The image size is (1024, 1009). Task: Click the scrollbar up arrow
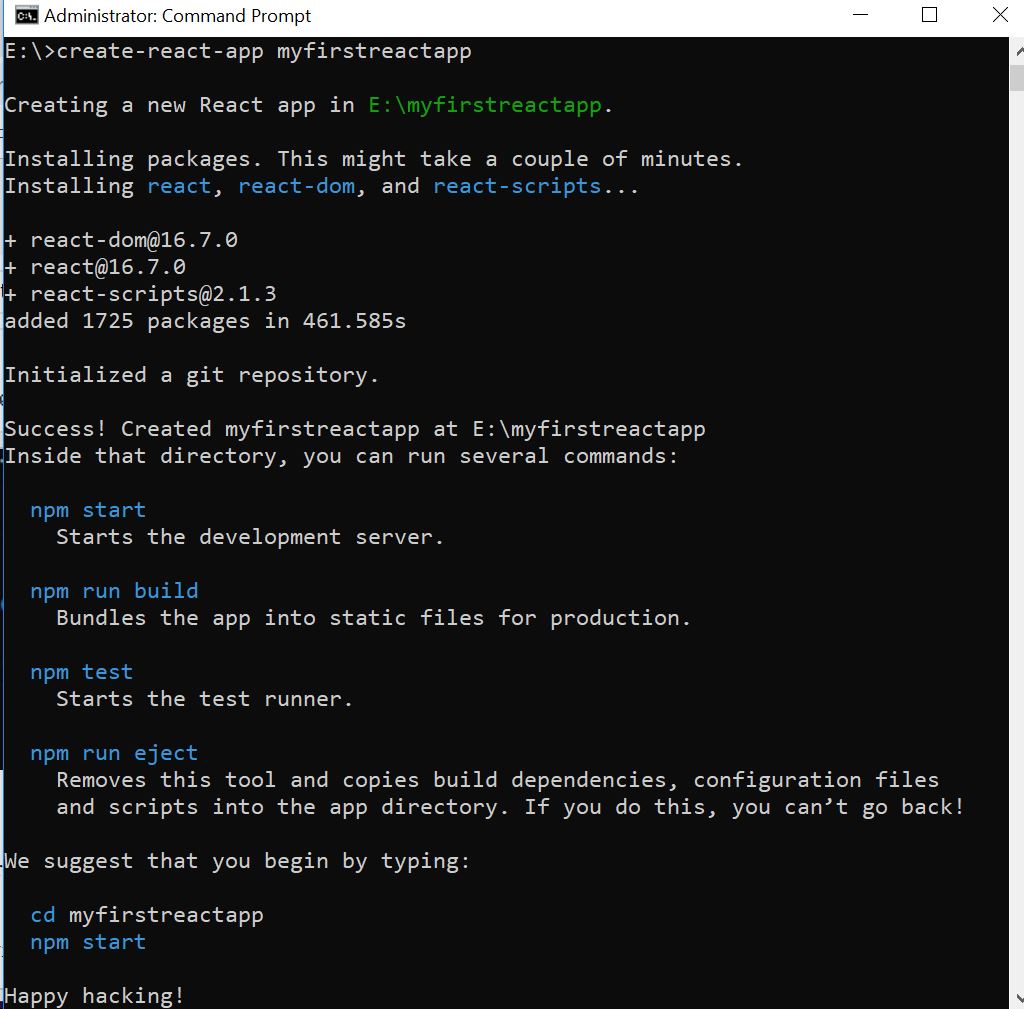coord(1017,51)
